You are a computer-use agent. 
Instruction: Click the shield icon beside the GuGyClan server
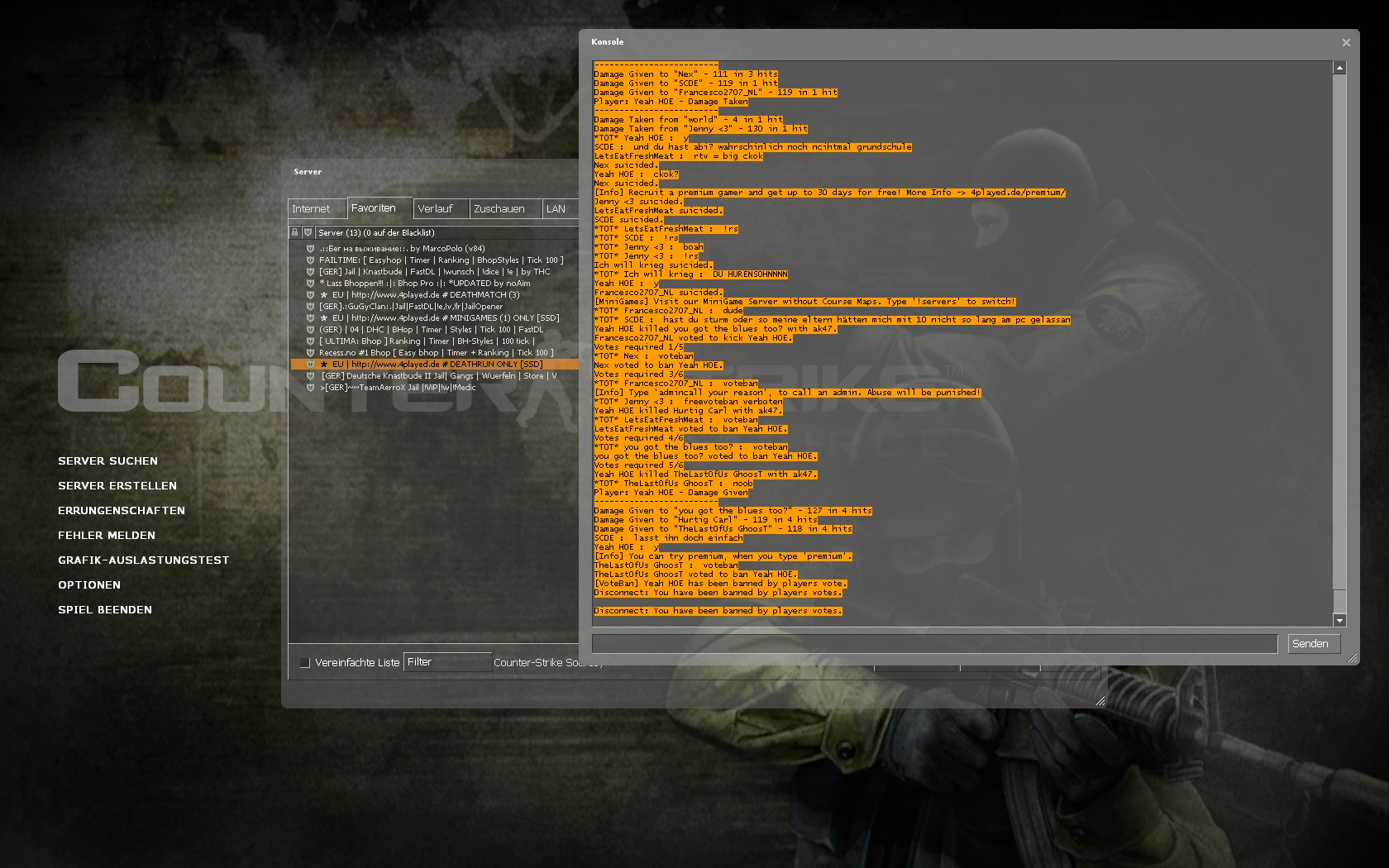(310, 306)
